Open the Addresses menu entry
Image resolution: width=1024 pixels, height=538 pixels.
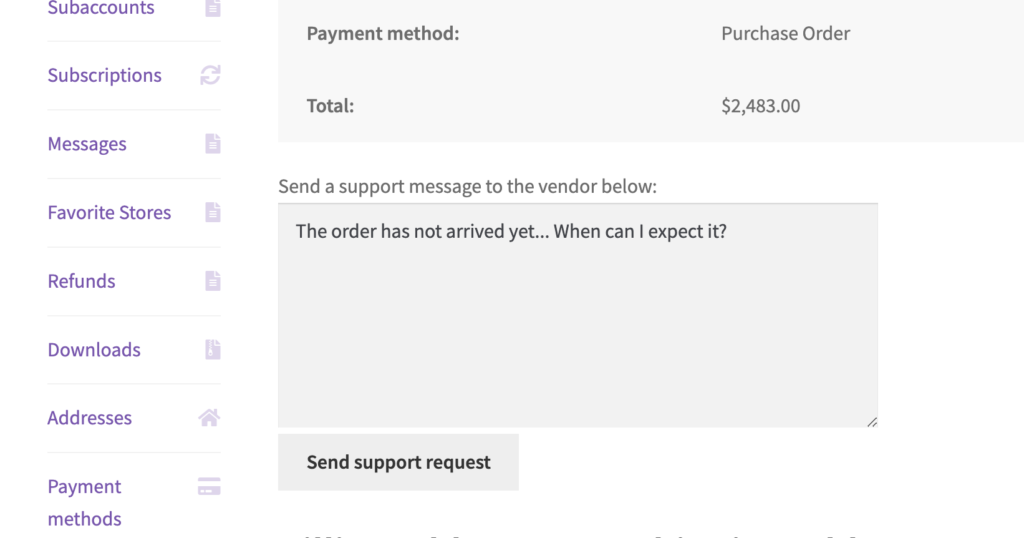point(89,418)
